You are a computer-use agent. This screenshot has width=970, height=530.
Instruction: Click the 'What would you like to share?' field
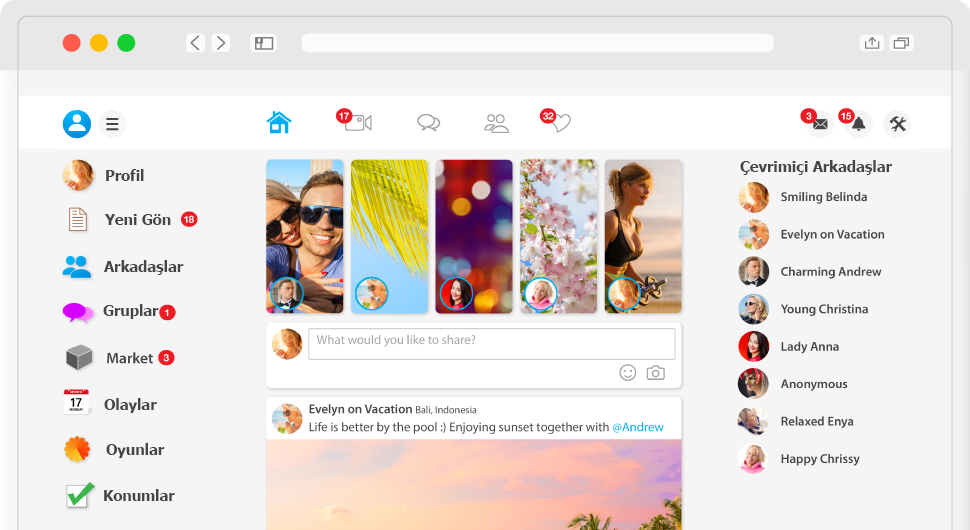pos(490,343)
